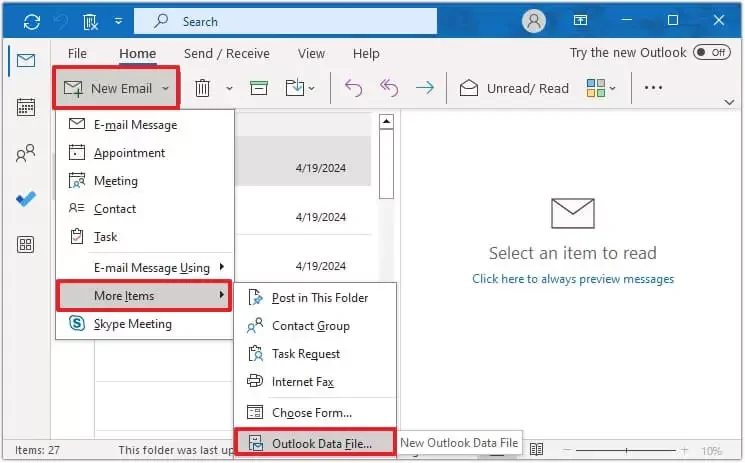This screenshot has height=463, width=745.
Task: Click Click here to always preview messages
Action: coord(573,279)
